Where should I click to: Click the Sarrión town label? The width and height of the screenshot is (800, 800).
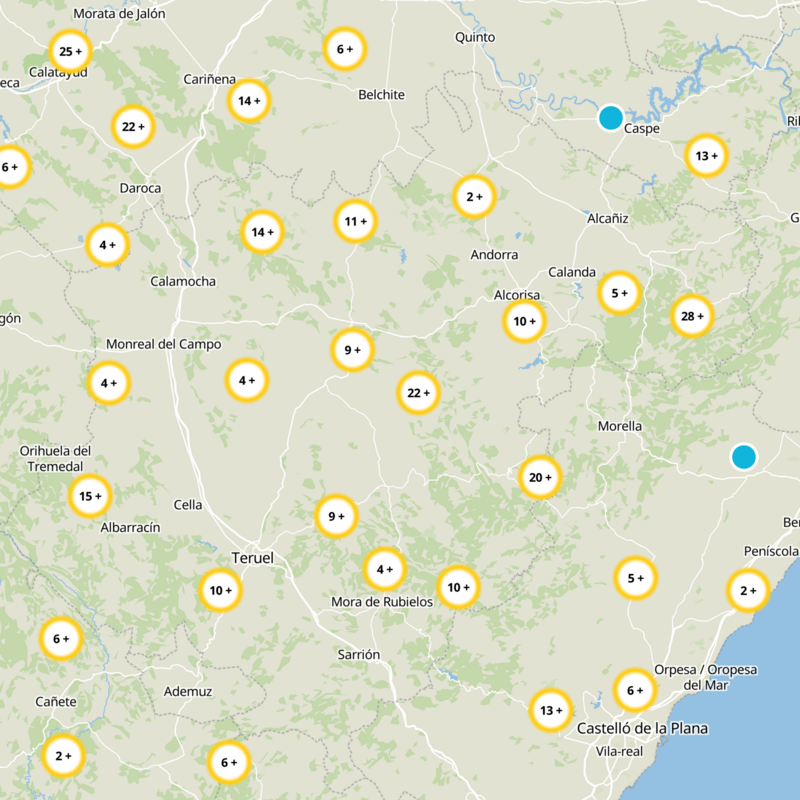click(x=359, y=654)
